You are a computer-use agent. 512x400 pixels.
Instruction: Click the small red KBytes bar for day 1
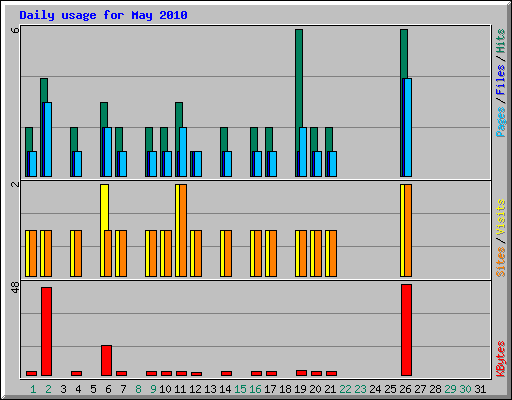pyautogui.click(x=32, y=374)
